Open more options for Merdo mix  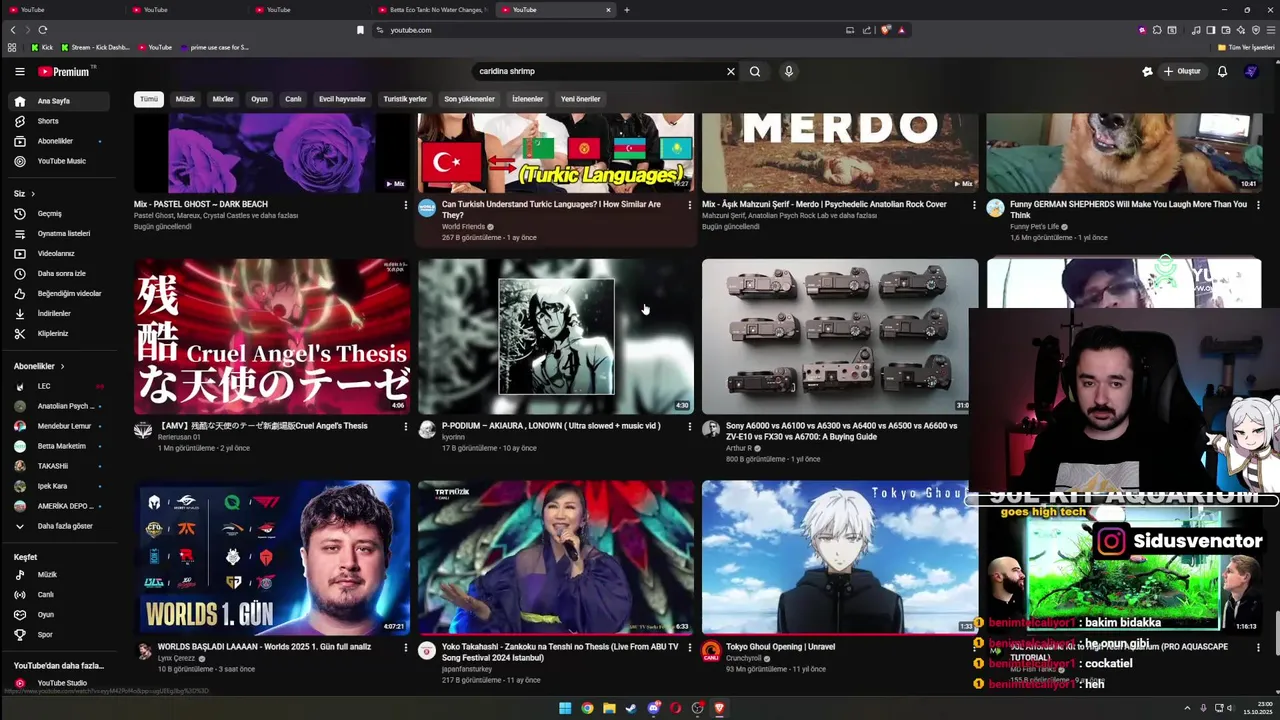(974, 205)
